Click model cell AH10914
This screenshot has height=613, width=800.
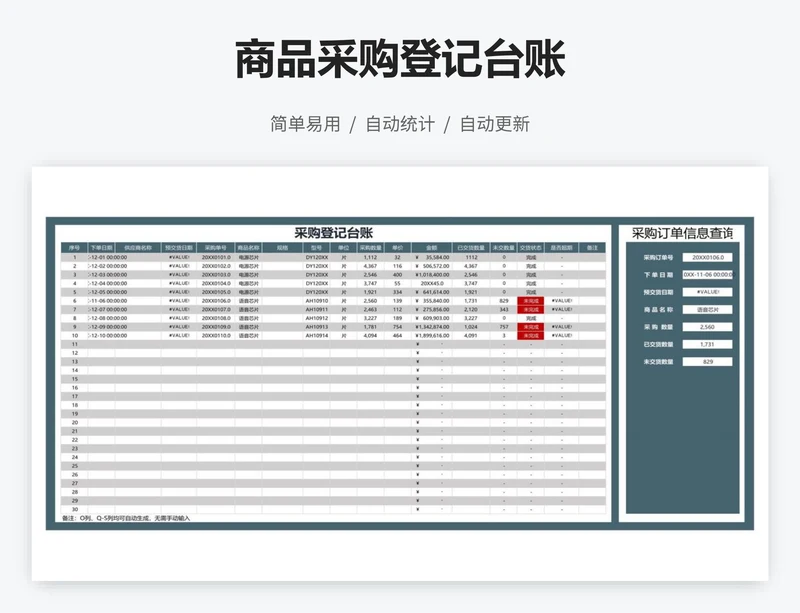click(x=316, y=336)
